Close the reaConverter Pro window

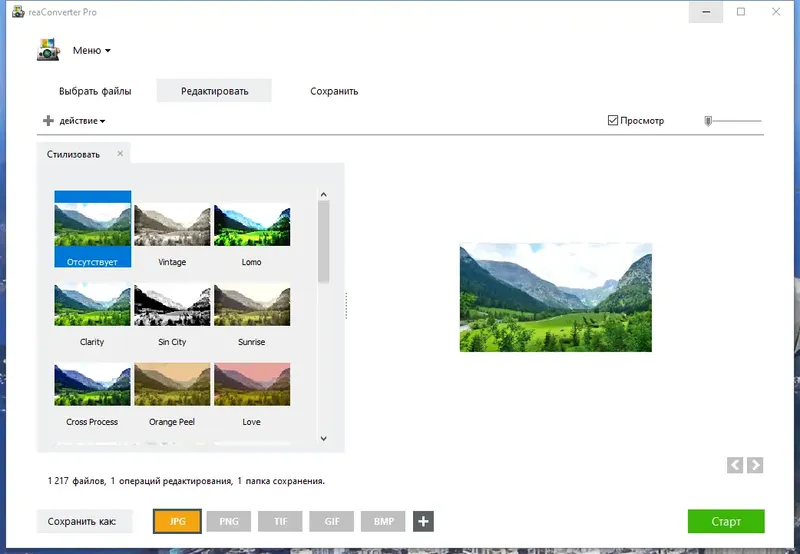coord(776,12)
